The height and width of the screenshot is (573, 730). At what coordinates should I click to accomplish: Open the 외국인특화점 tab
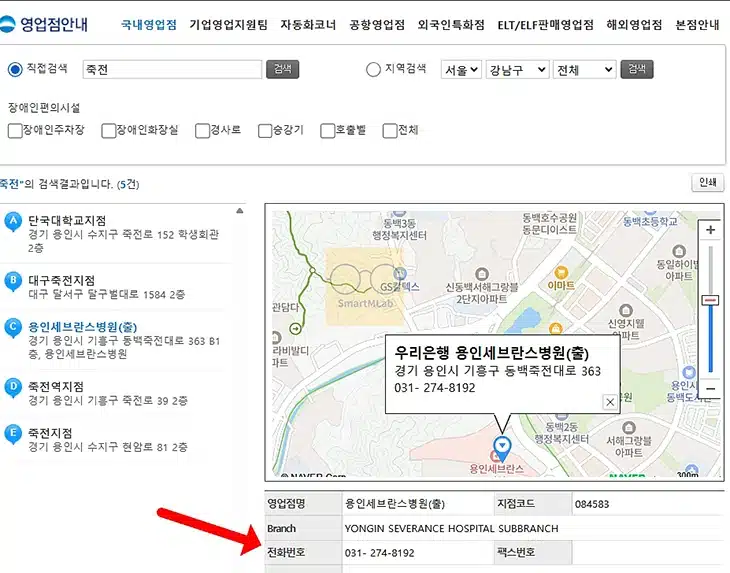pyautogui.click(x=451, y=25)
